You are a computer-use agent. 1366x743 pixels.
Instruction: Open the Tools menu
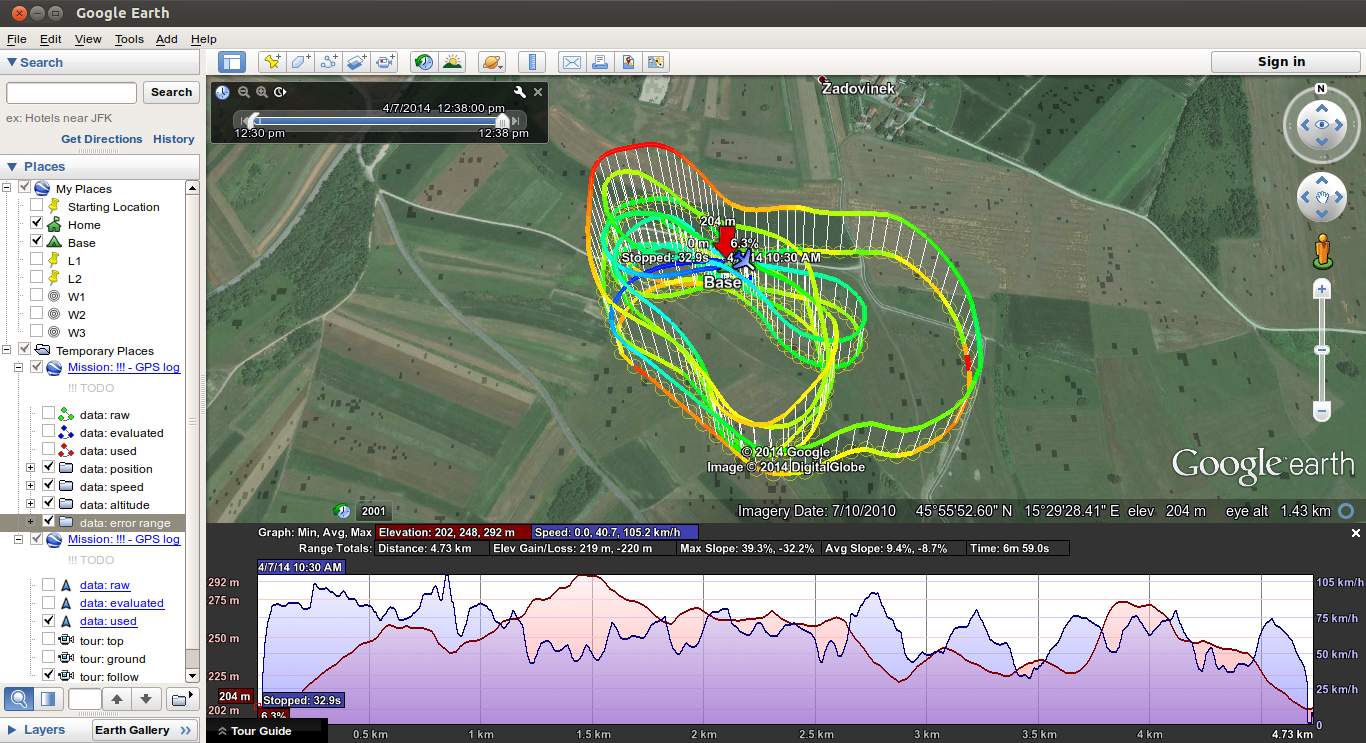tap(129, 39)
